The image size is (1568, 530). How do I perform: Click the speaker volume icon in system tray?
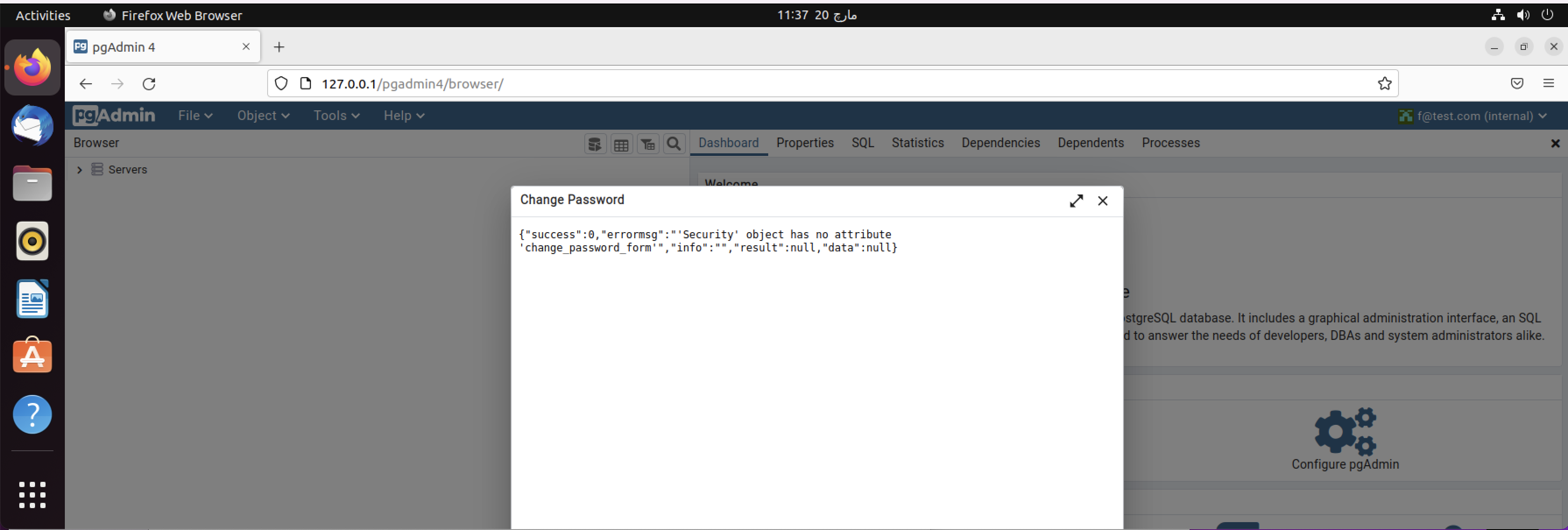pos(1523,14)
